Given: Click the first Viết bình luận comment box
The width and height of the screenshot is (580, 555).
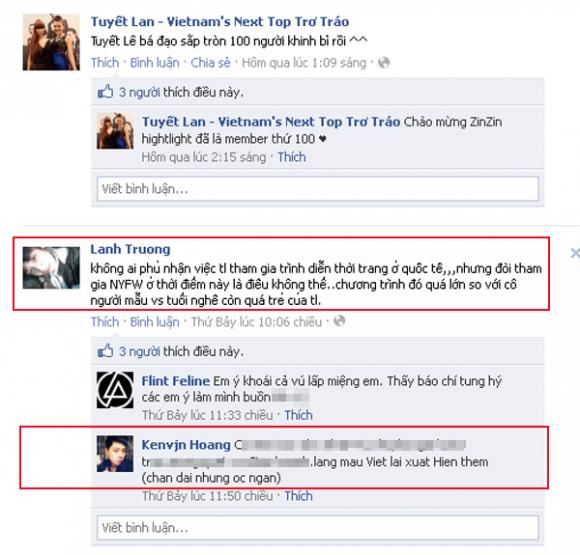Looking at the screenshot, I should [318, 189].
